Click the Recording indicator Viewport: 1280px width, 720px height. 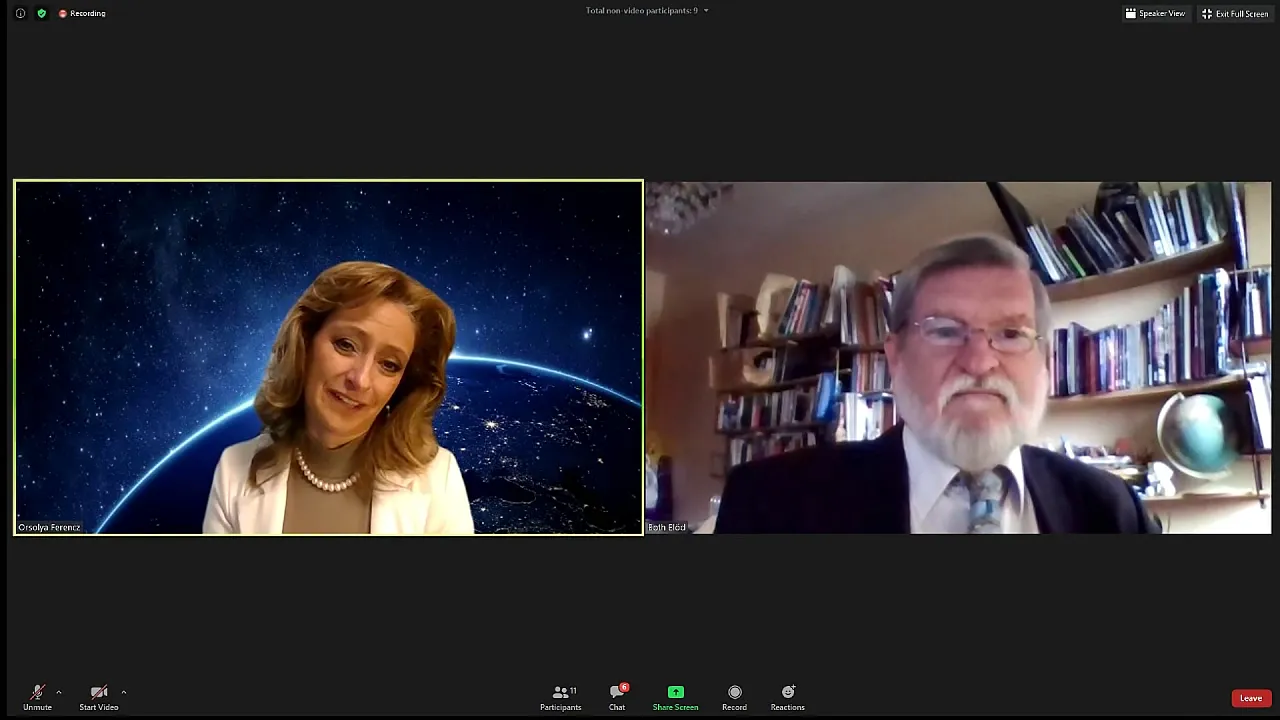82,13
